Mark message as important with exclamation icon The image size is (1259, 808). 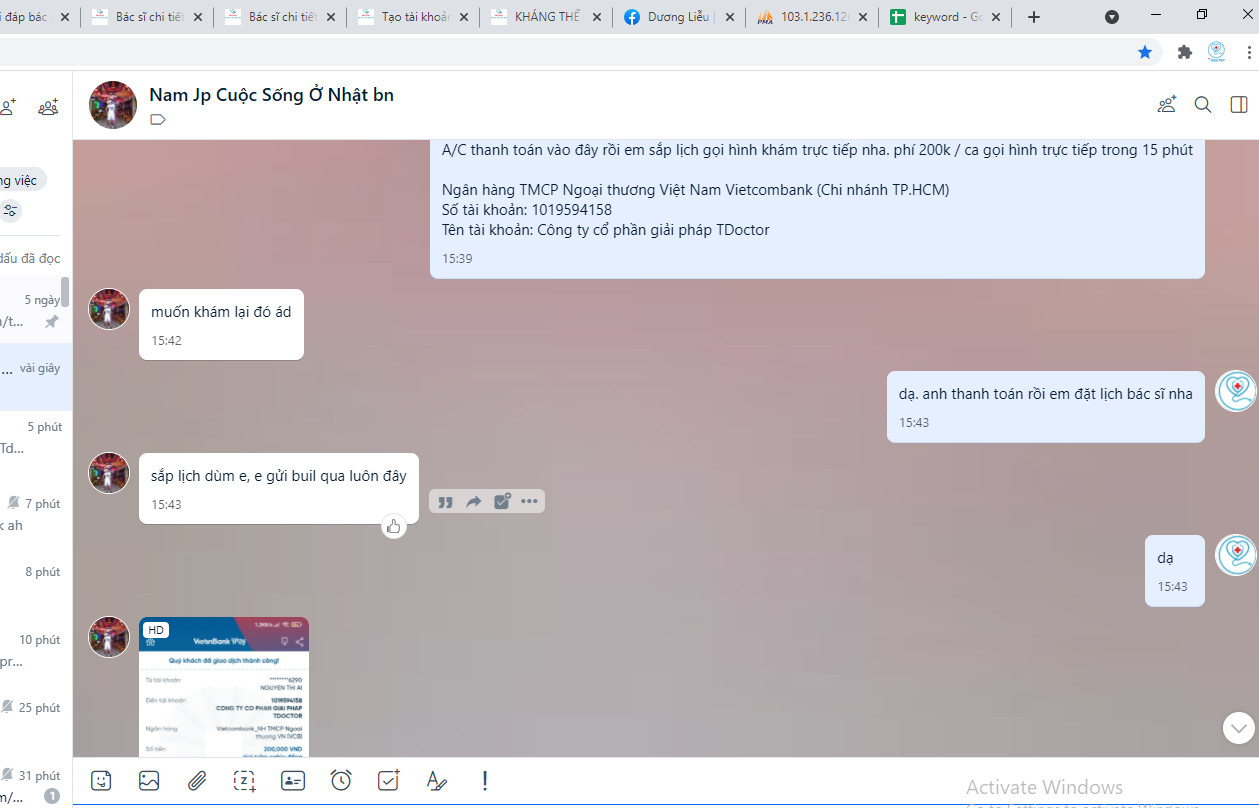pyautogui.click(x=485, y=780)
